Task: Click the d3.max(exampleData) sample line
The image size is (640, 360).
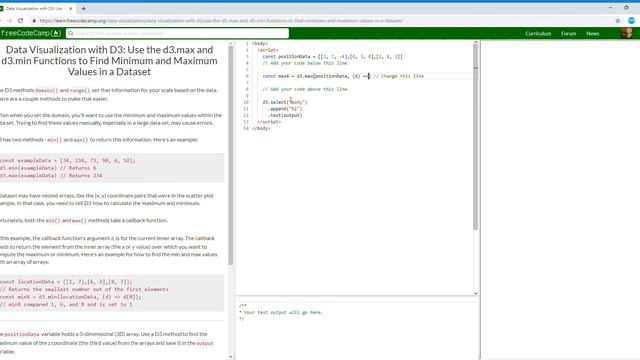Action: [x=51, y=176]
